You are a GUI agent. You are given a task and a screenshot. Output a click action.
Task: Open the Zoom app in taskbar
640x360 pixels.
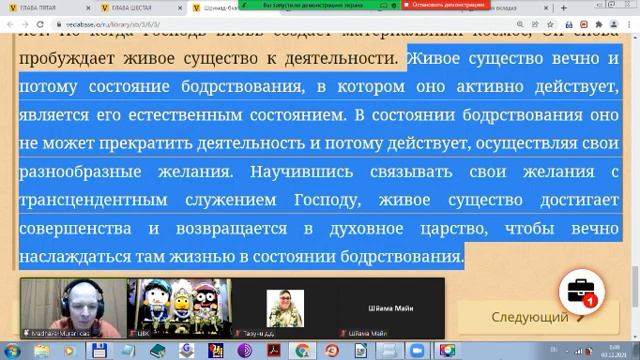(417, 351)
